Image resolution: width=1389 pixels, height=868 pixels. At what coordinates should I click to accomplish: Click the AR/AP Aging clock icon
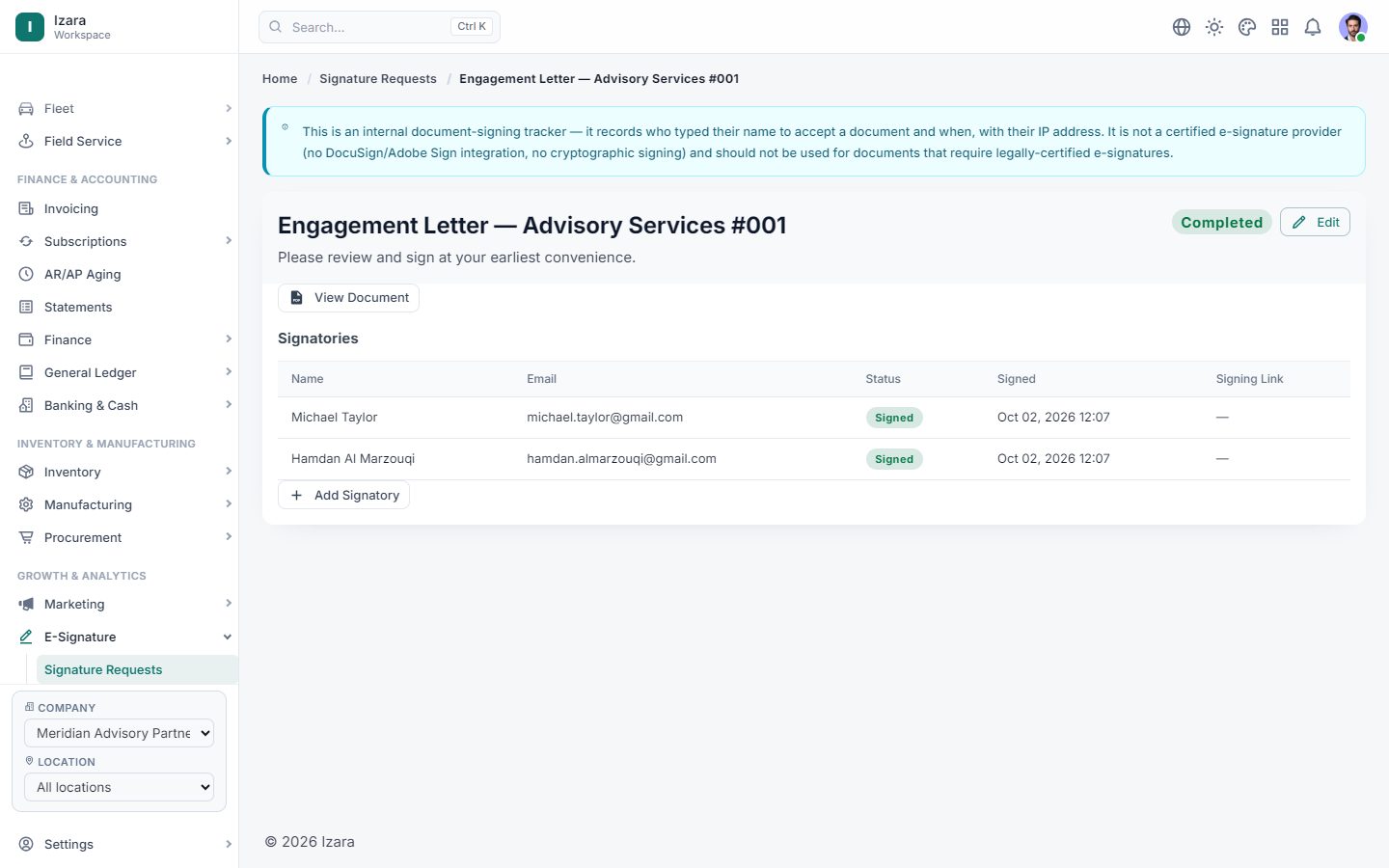26,275
